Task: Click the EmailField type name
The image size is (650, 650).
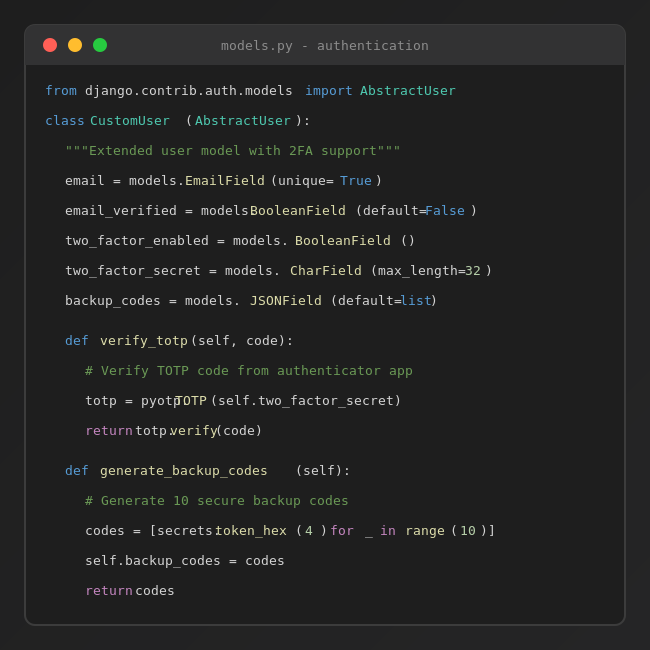Action: tap(225, 181)
